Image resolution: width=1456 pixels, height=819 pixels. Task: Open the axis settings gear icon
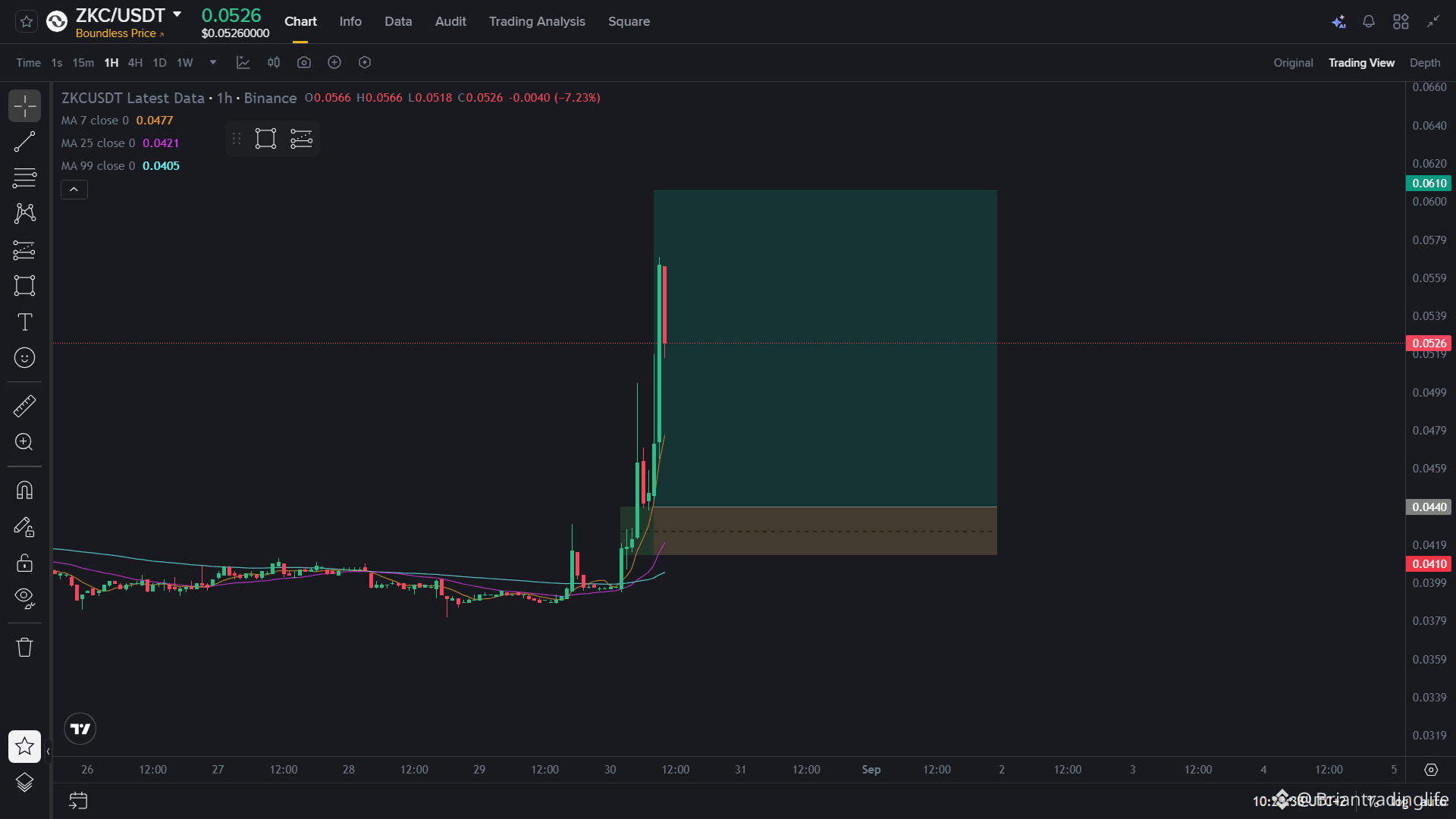click(1431, 770)
